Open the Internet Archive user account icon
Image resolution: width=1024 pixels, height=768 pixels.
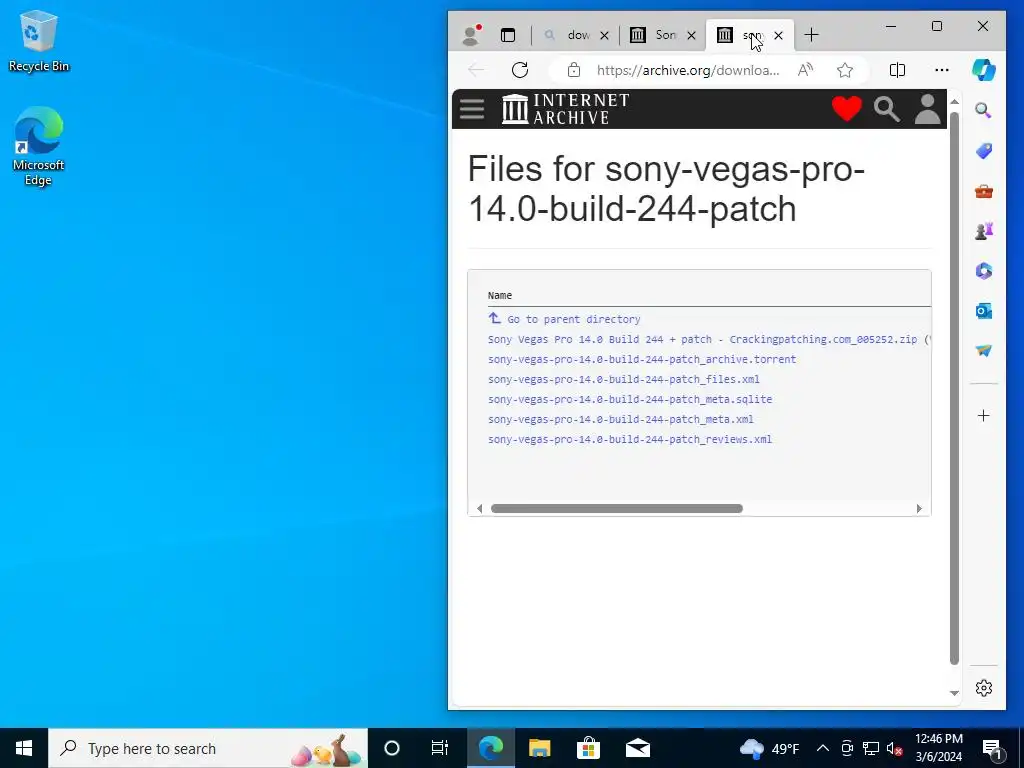tap(927, 109)
